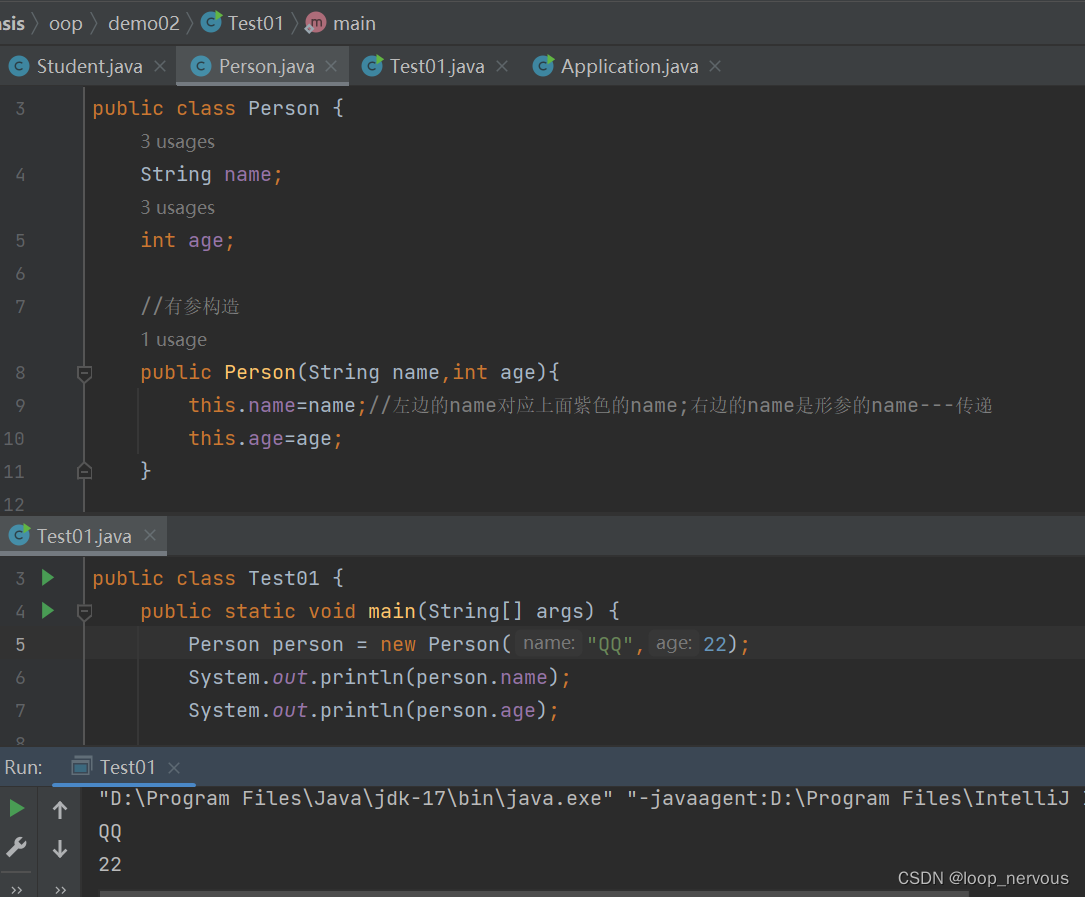The width and height of the screenshot is (1085, 897).
Task: Click public class Person declaration
Action: pyautogui.click(x=218, y=109)
